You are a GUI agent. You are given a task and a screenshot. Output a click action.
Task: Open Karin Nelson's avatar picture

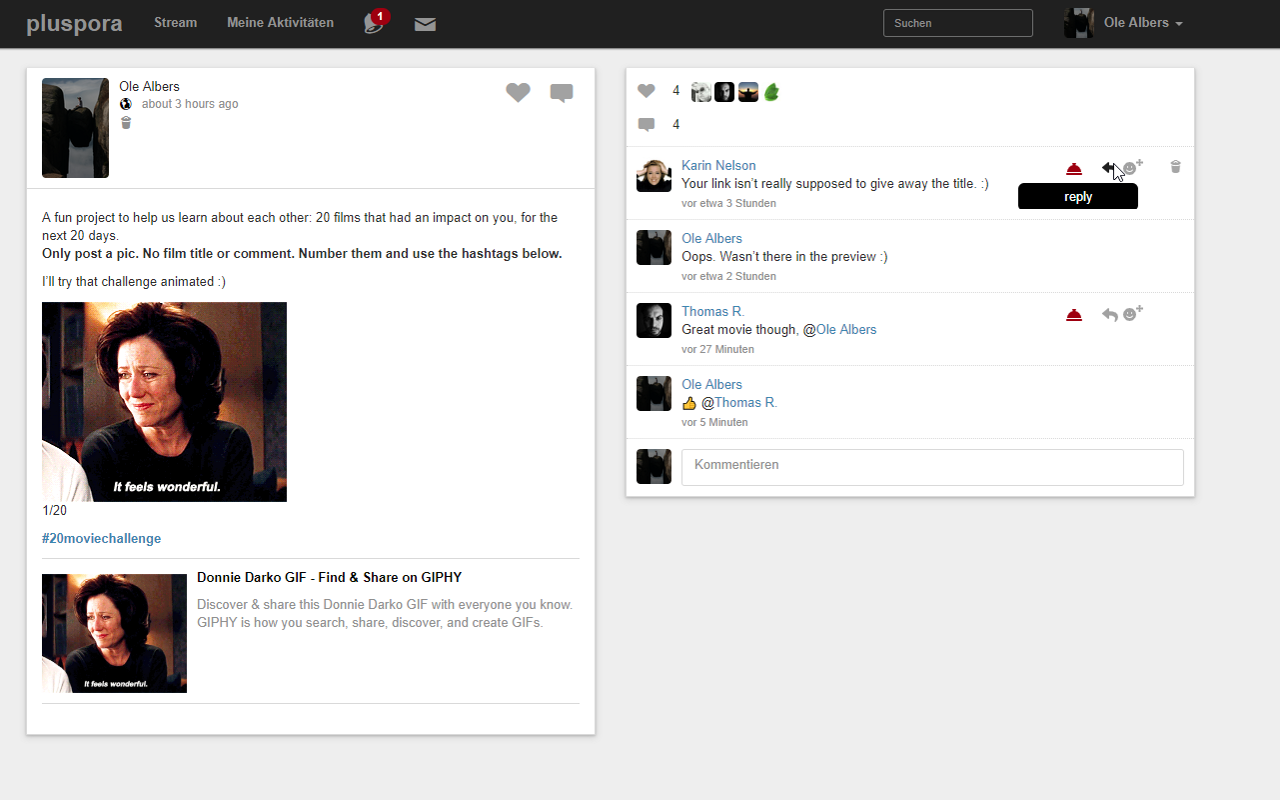pyautogui.click(x=654, y=175)
